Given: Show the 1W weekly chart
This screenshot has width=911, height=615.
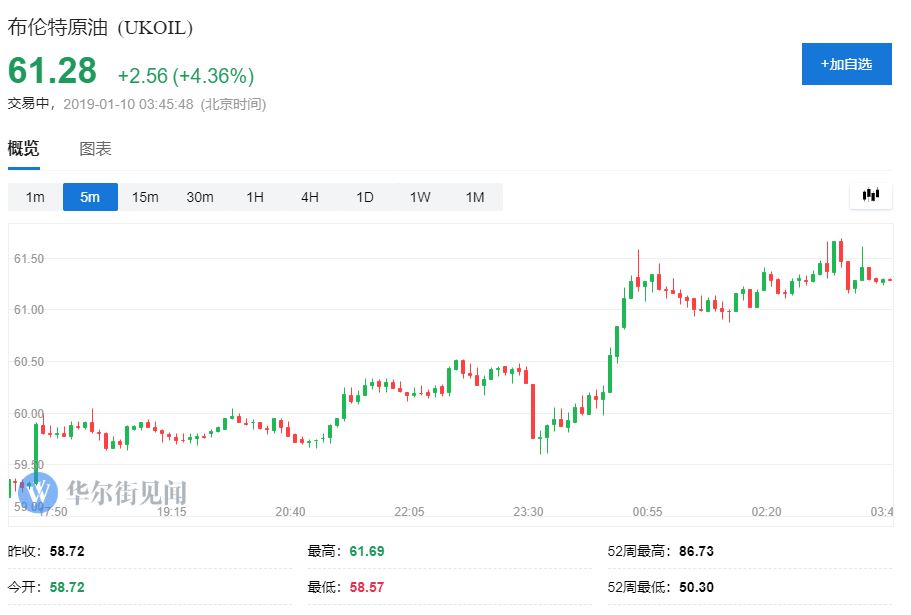Looking at the screenshot, I should [x=420, y=197].
